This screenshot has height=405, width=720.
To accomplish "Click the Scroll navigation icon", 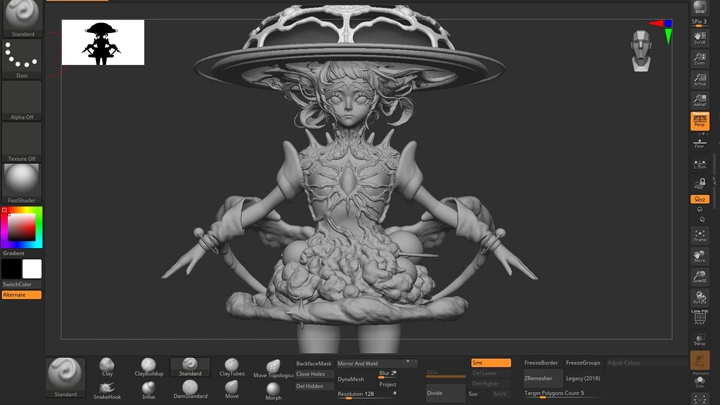I will coord(699,38).
